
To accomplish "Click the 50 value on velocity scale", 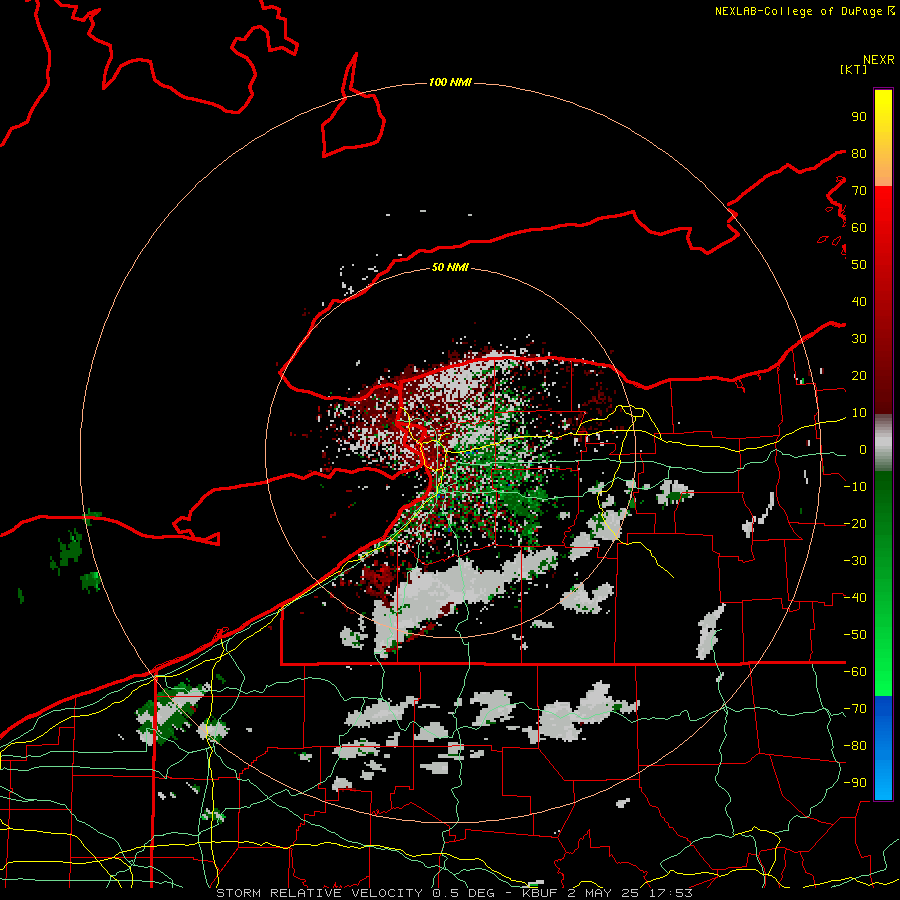I will (859, 265).
